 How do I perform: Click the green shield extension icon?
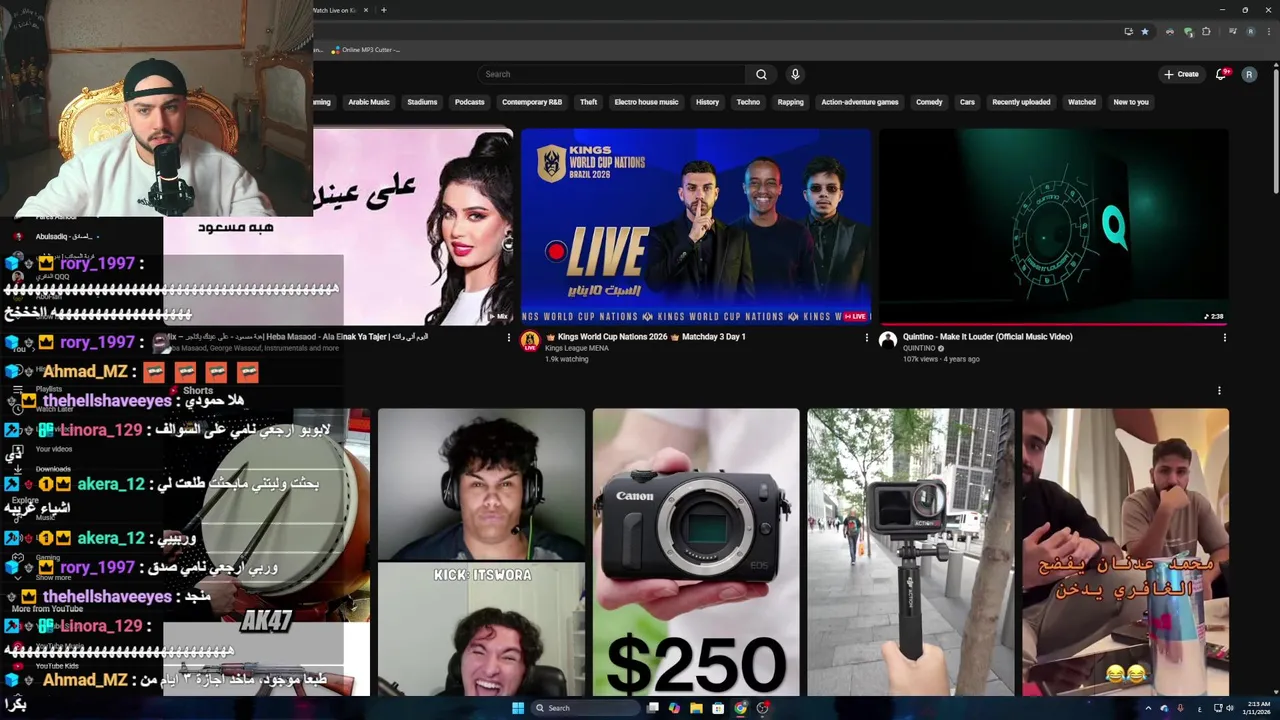pyautogui.click(x=1188, y=31)
